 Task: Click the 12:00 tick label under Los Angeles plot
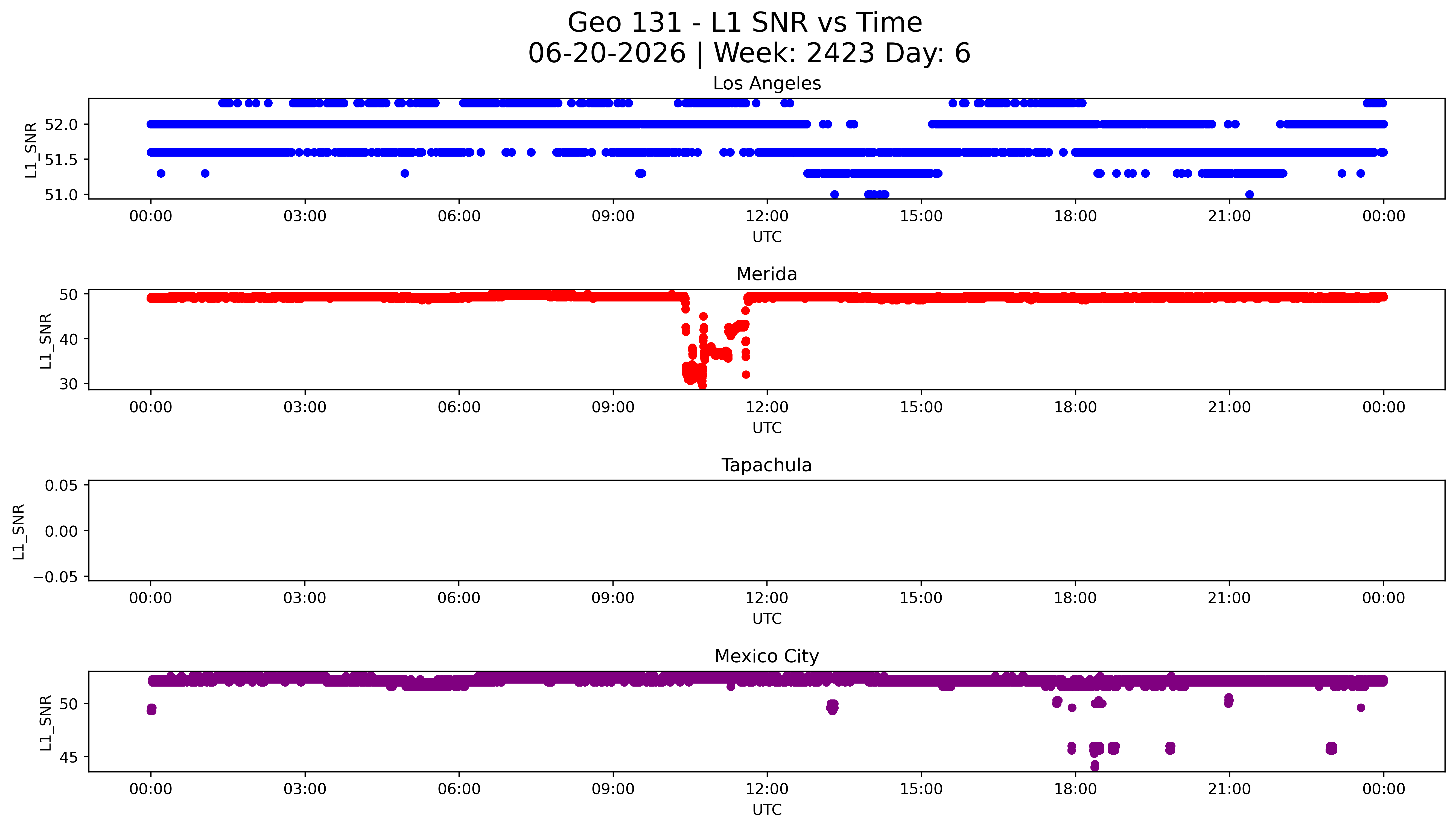(x=767, y=216)
